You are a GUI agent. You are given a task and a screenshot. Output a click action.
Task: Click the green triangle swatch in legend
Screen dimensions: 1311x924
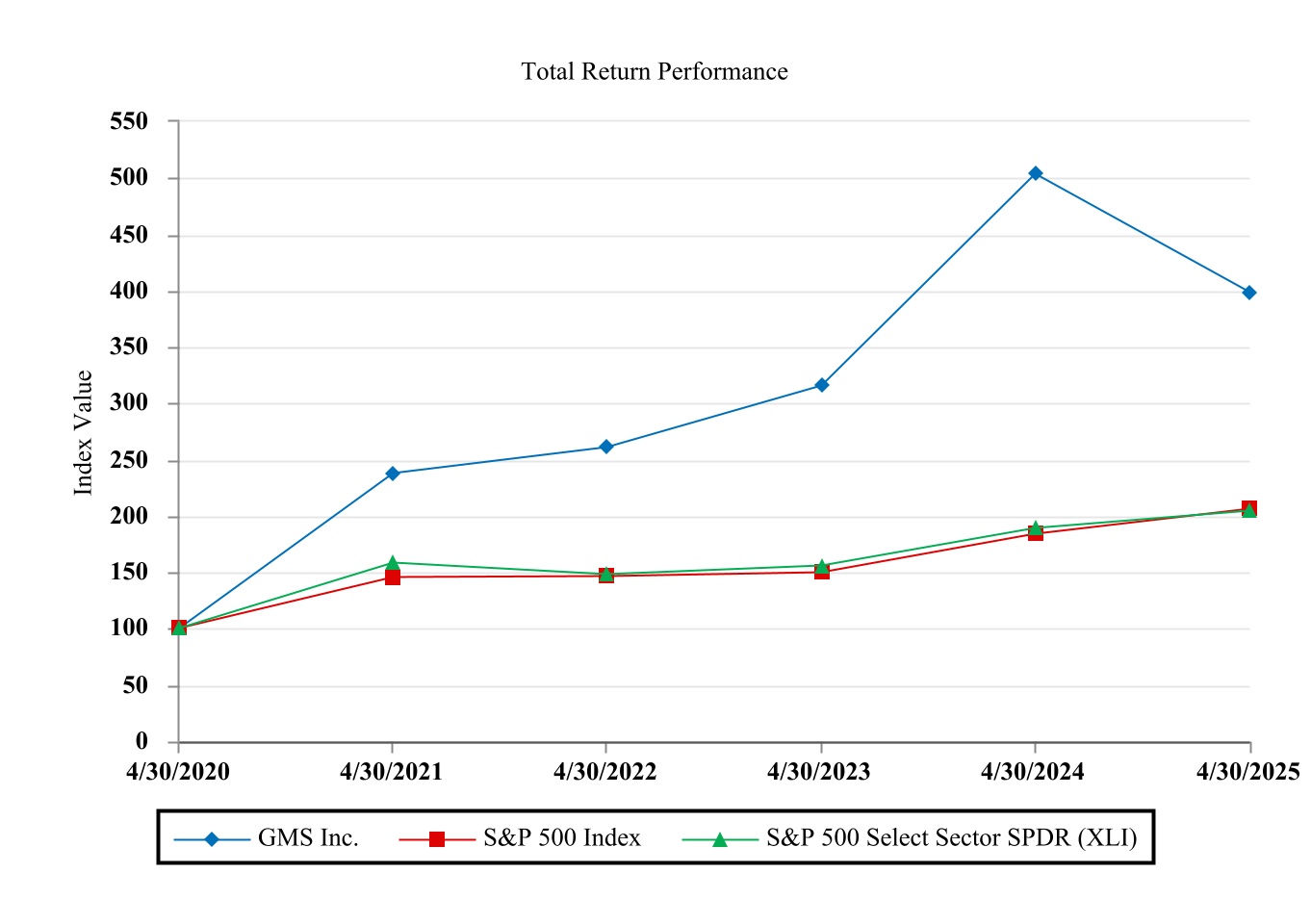coord(719,839)
